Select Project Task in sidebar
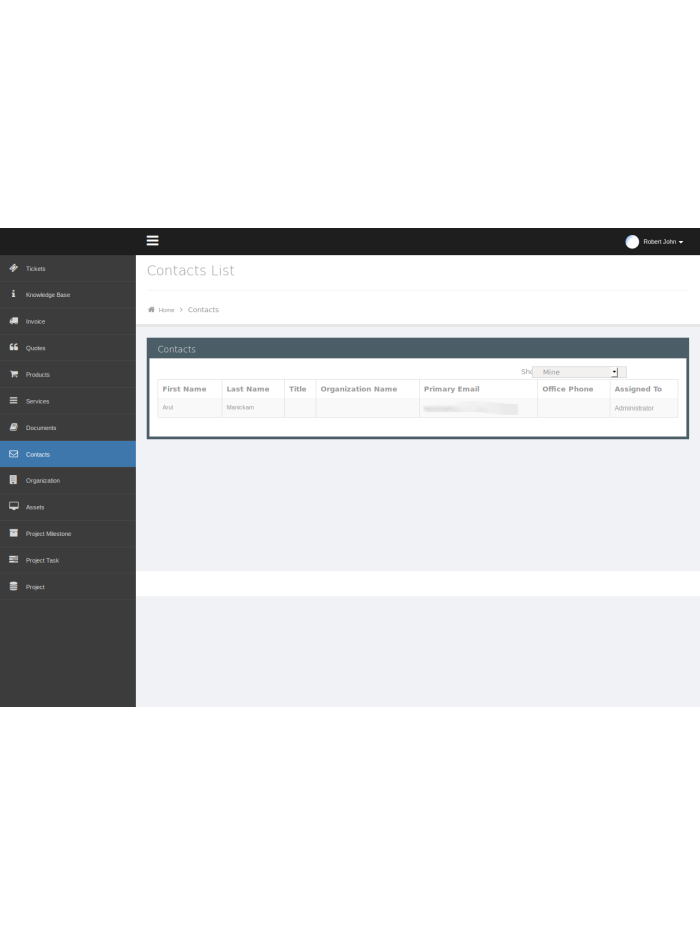This screenshot has height=934, width=700. pos(42,560)
